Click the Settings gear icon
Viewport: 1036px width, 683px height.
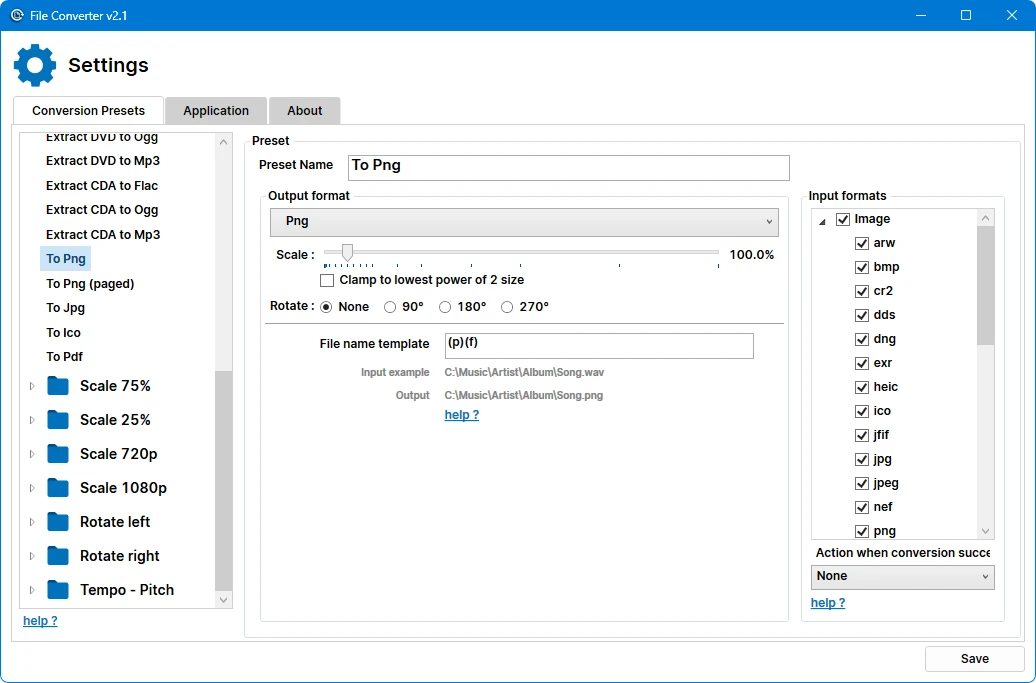pos(35,65)
